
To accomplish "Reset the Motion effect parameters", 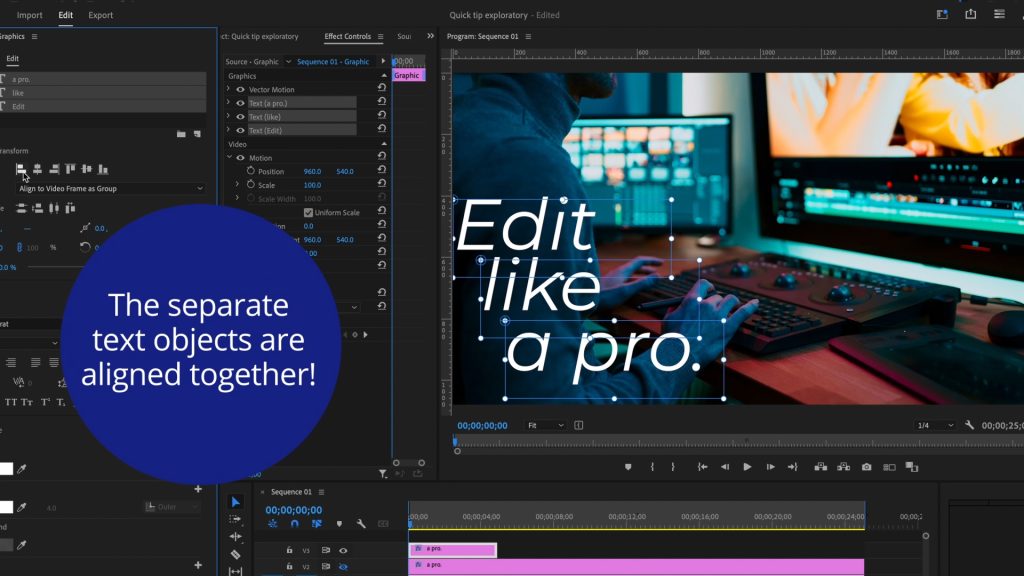I will tap(382, 157).
